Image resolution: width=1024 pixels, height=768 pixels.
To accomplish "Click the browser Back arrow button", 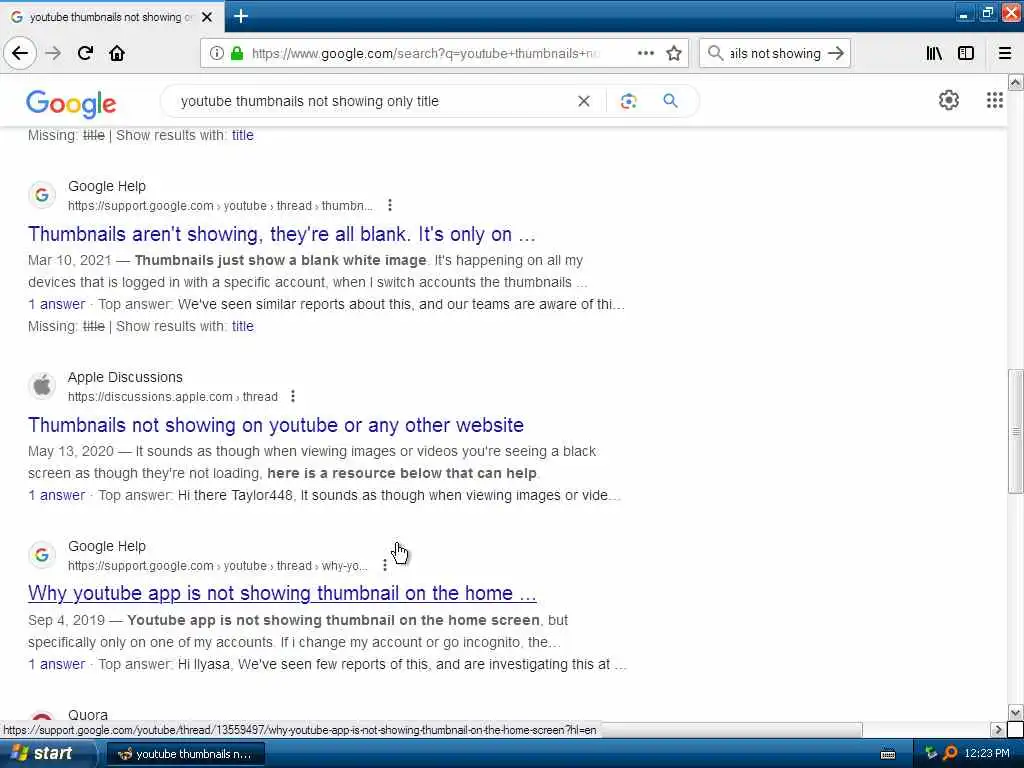I will pos(20,53).
